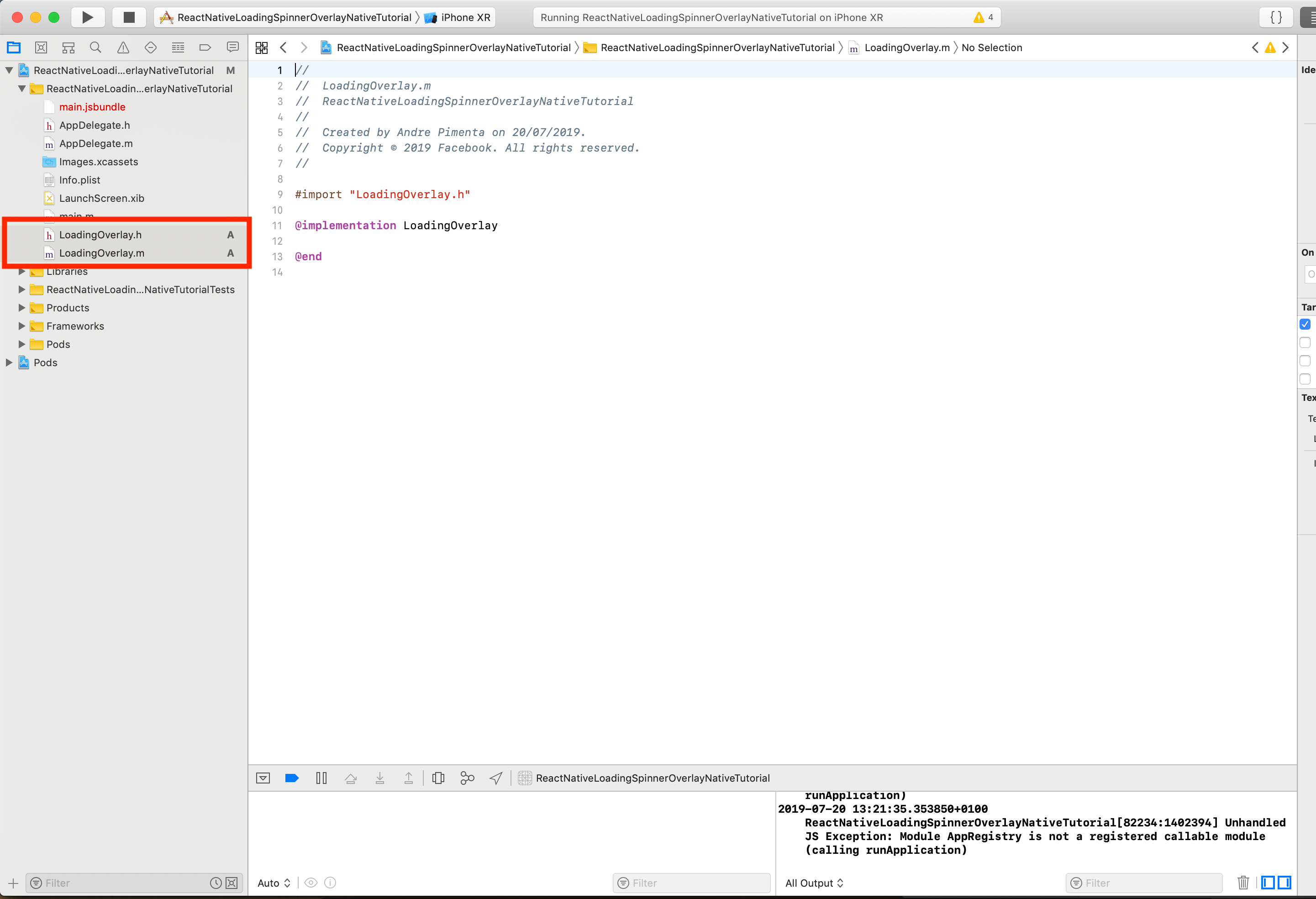
Task: Open the Find navigator magnifier icon
Action: (96, 47)
